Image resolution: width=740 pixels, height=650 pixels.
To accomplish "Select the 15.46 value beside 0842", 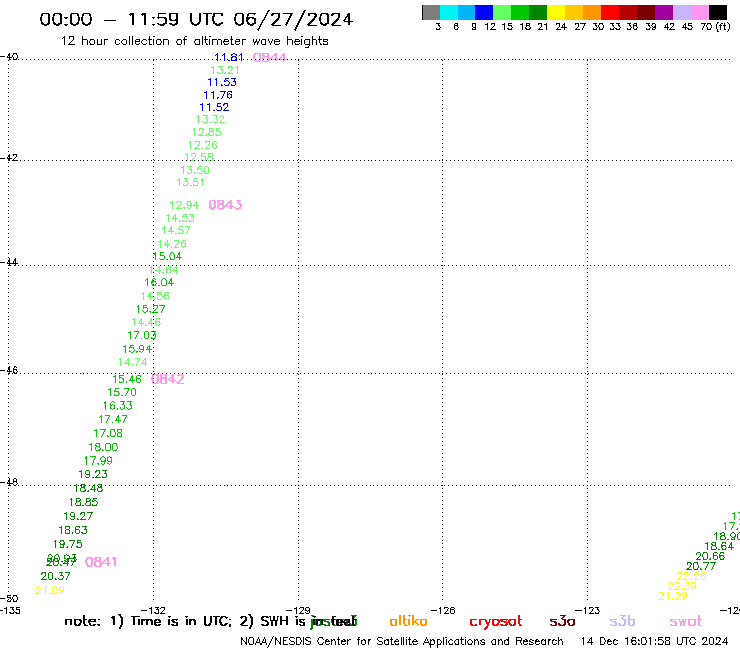I will pos(127,379).
